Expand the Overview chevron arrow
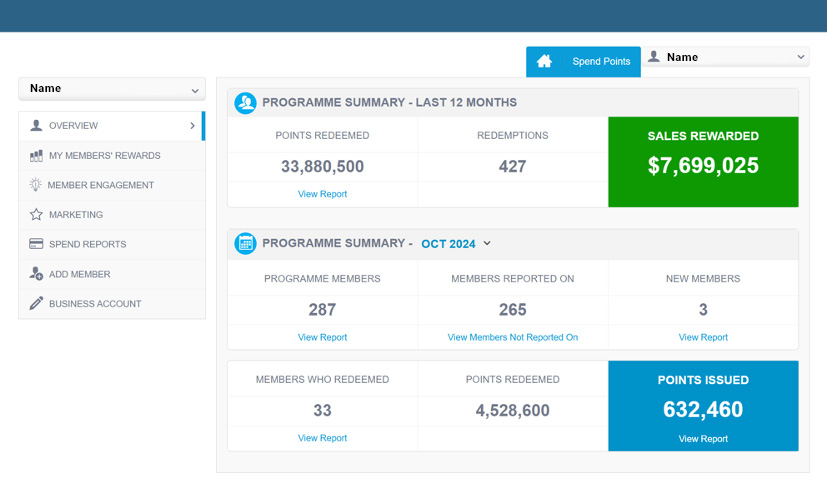This screenshot has width=827, height=488. (x=192, y=126)
